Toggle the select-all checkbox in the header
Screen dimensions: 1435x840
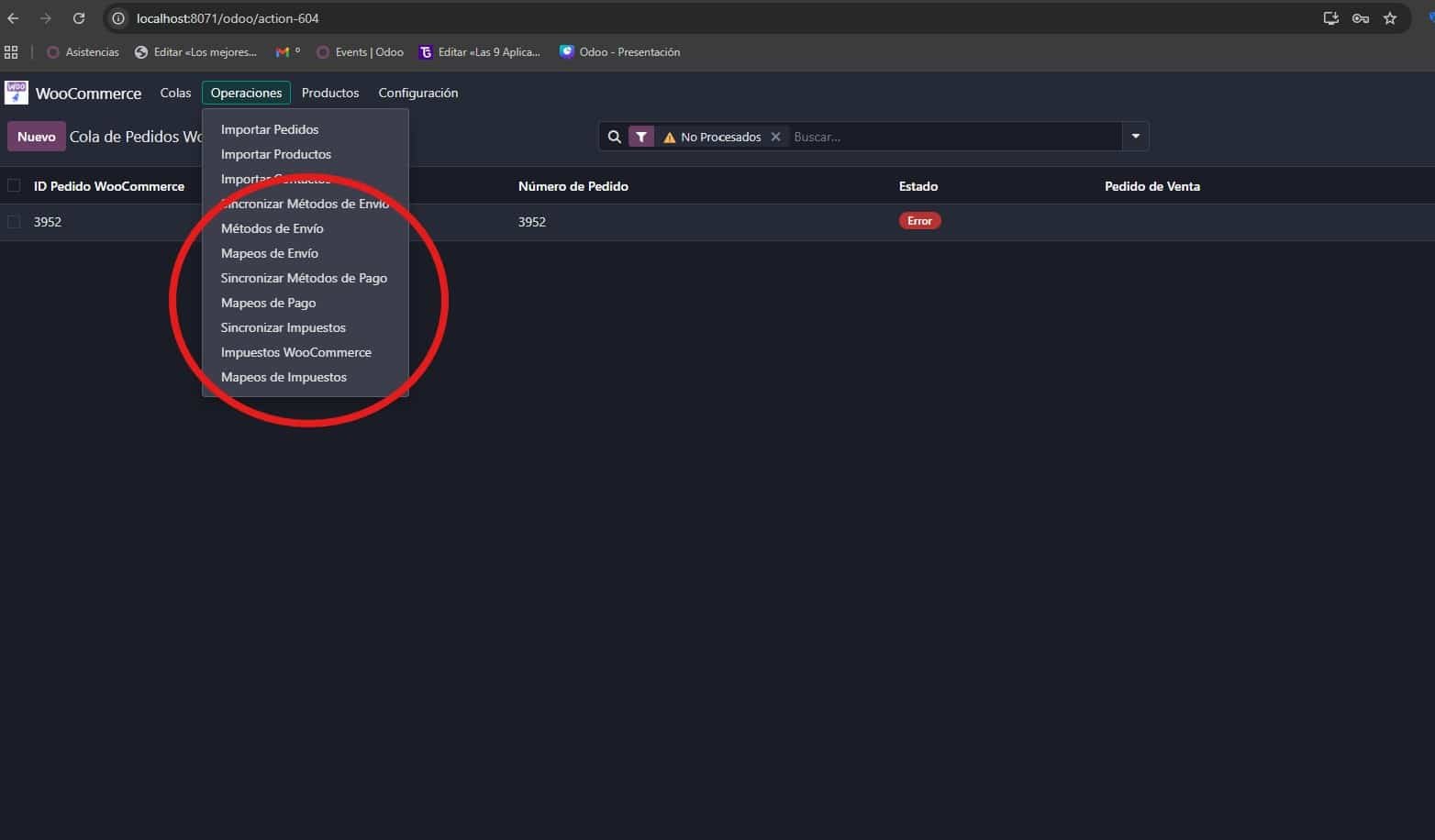[14, 185]
